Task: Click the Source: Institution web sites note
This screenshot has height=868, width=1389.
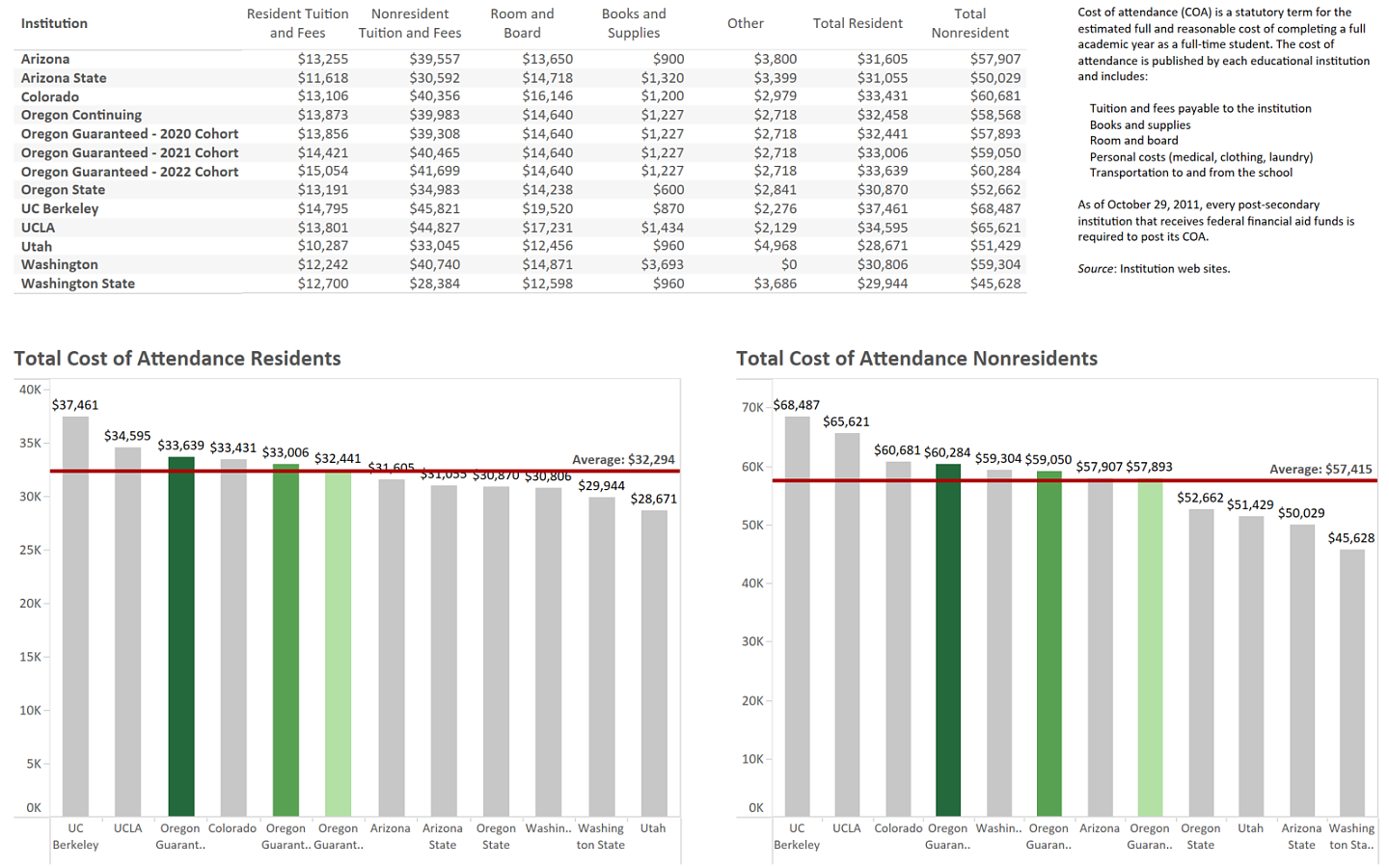Action: [x=1154, y=269]
